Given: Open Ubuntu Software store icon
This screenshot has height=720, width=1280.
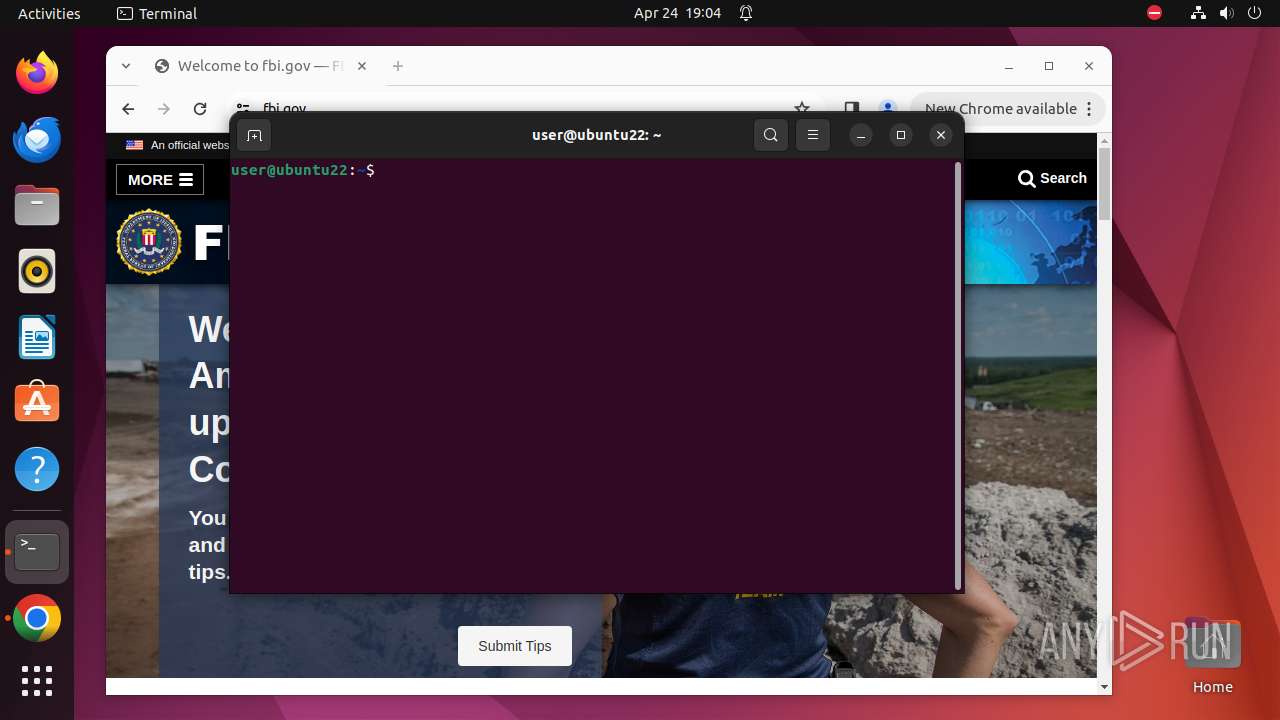Looking at the screenshot, I should coord(37,403).
